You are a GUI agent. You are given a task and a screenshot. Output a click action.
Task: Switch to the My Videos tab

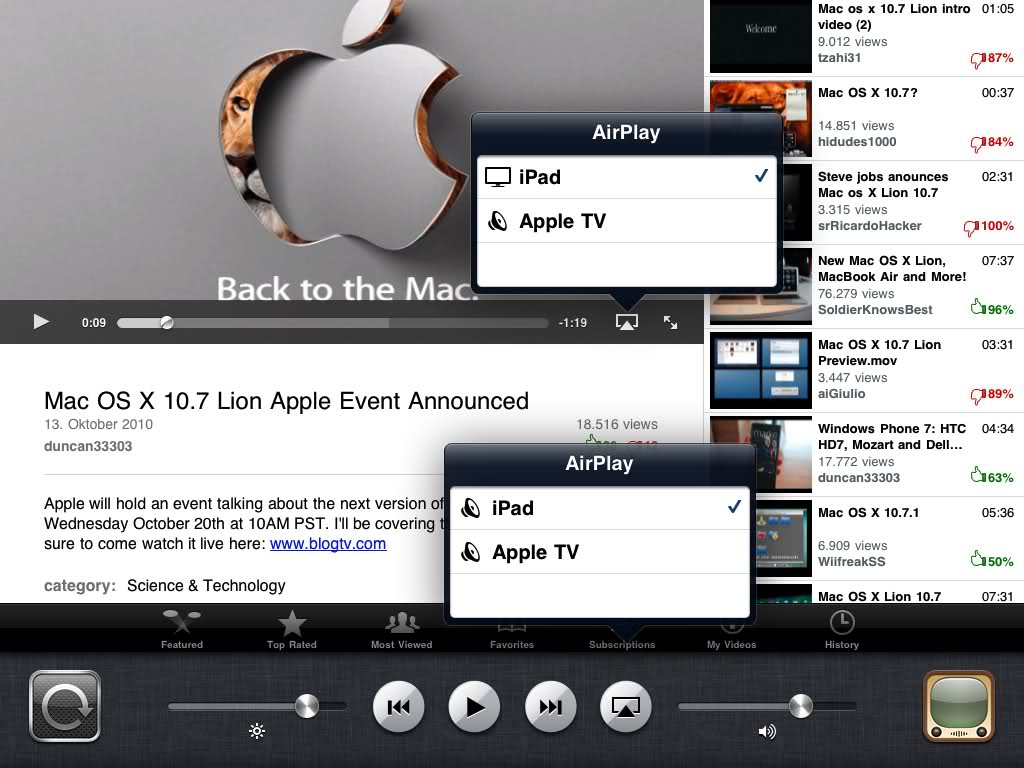pyautogui.click(x=731, y=637)
